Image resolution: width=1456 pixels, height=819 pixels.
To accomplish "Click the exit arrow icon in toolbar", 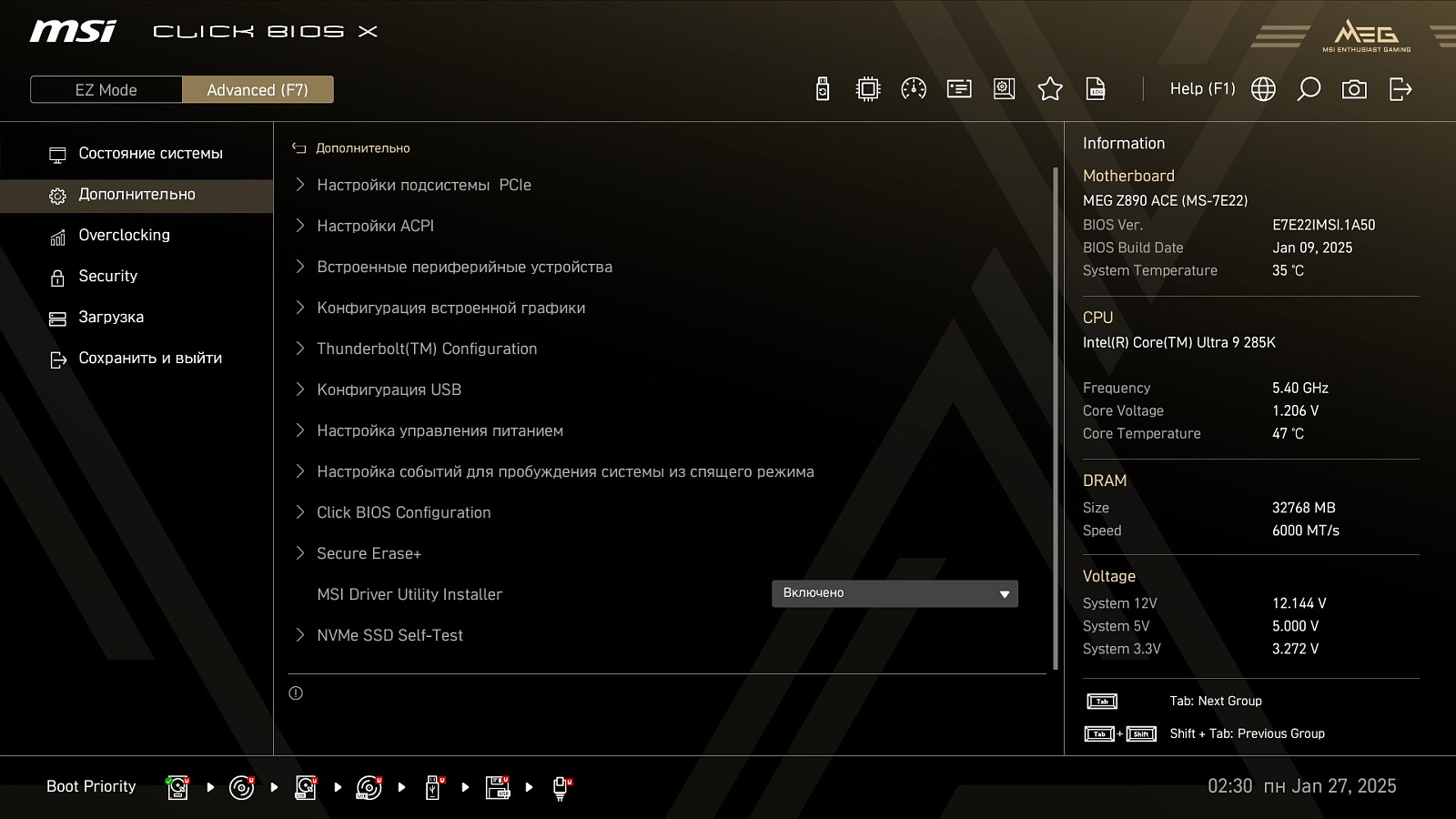I will 1400,89.
